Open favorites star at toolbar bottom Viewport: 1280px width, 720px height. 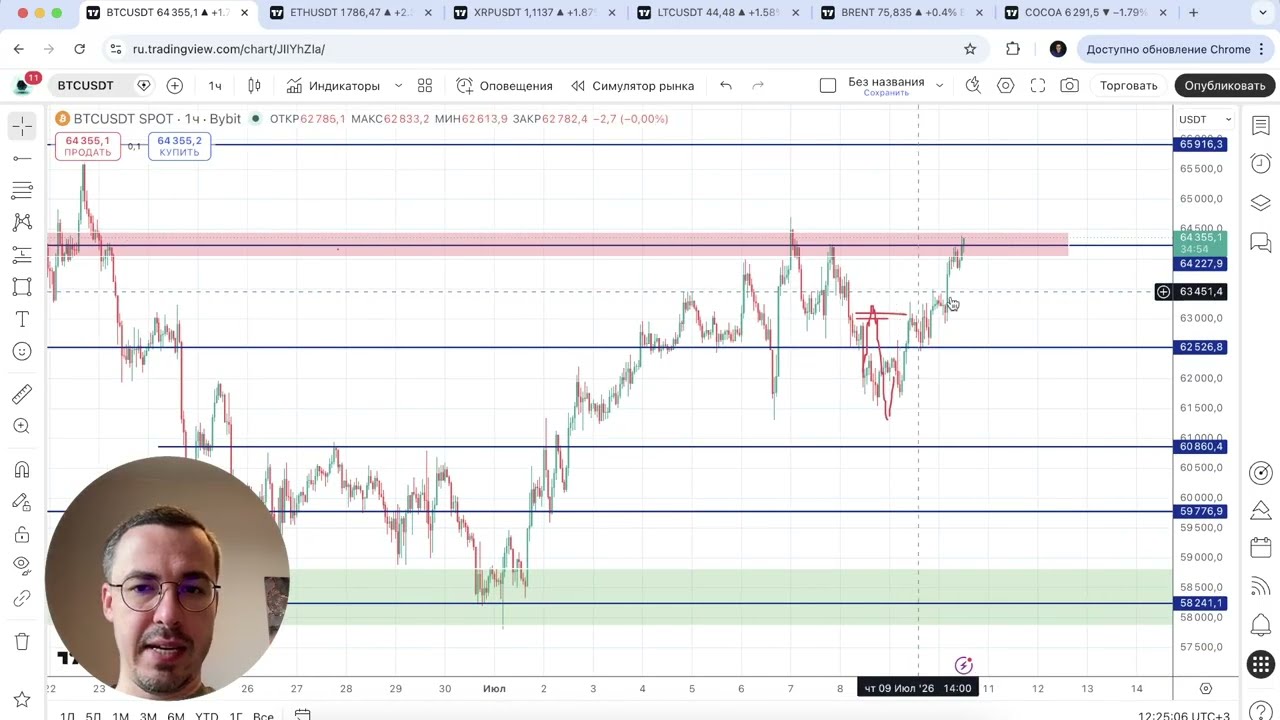point(22,698)
